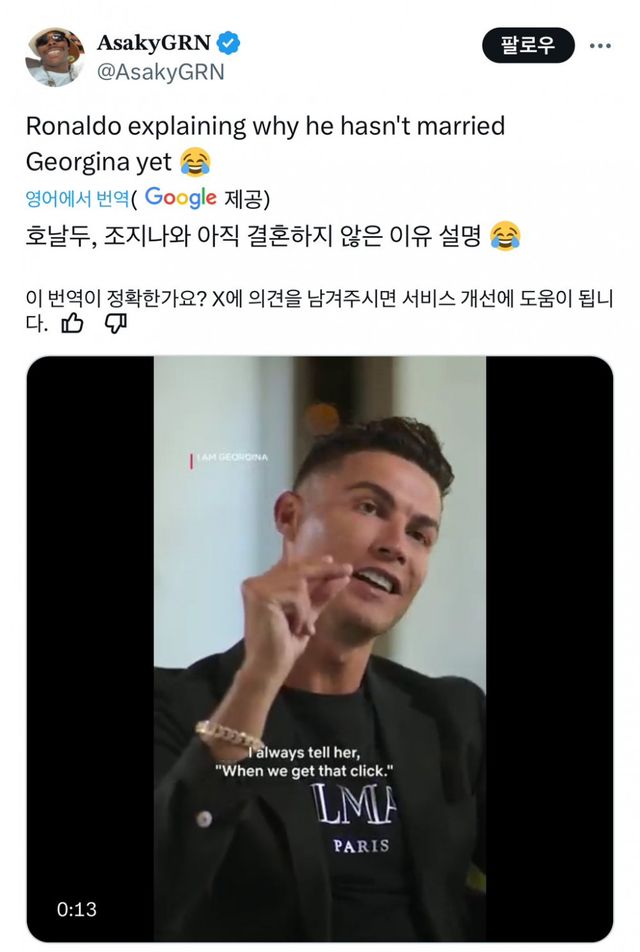The width and height of the screenshot is (640, 952).
Task: Select the Korean translated tweet text
Action: (255, 236)
